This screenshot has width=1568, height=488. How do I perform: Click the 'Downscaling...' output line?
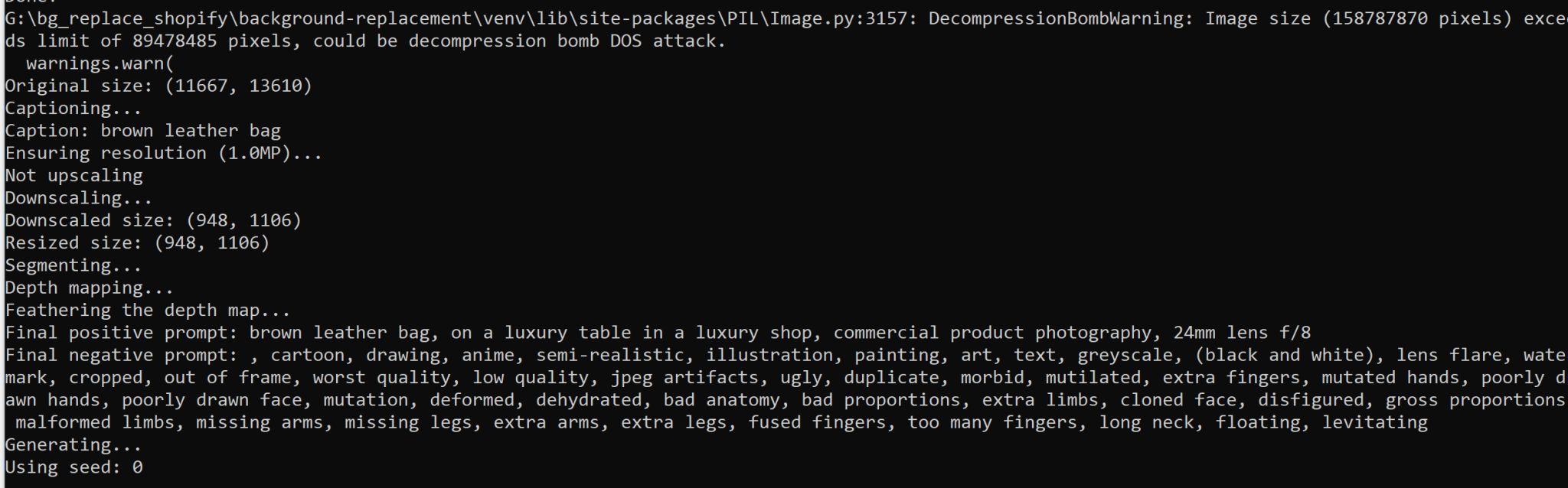tap(79, 198)
